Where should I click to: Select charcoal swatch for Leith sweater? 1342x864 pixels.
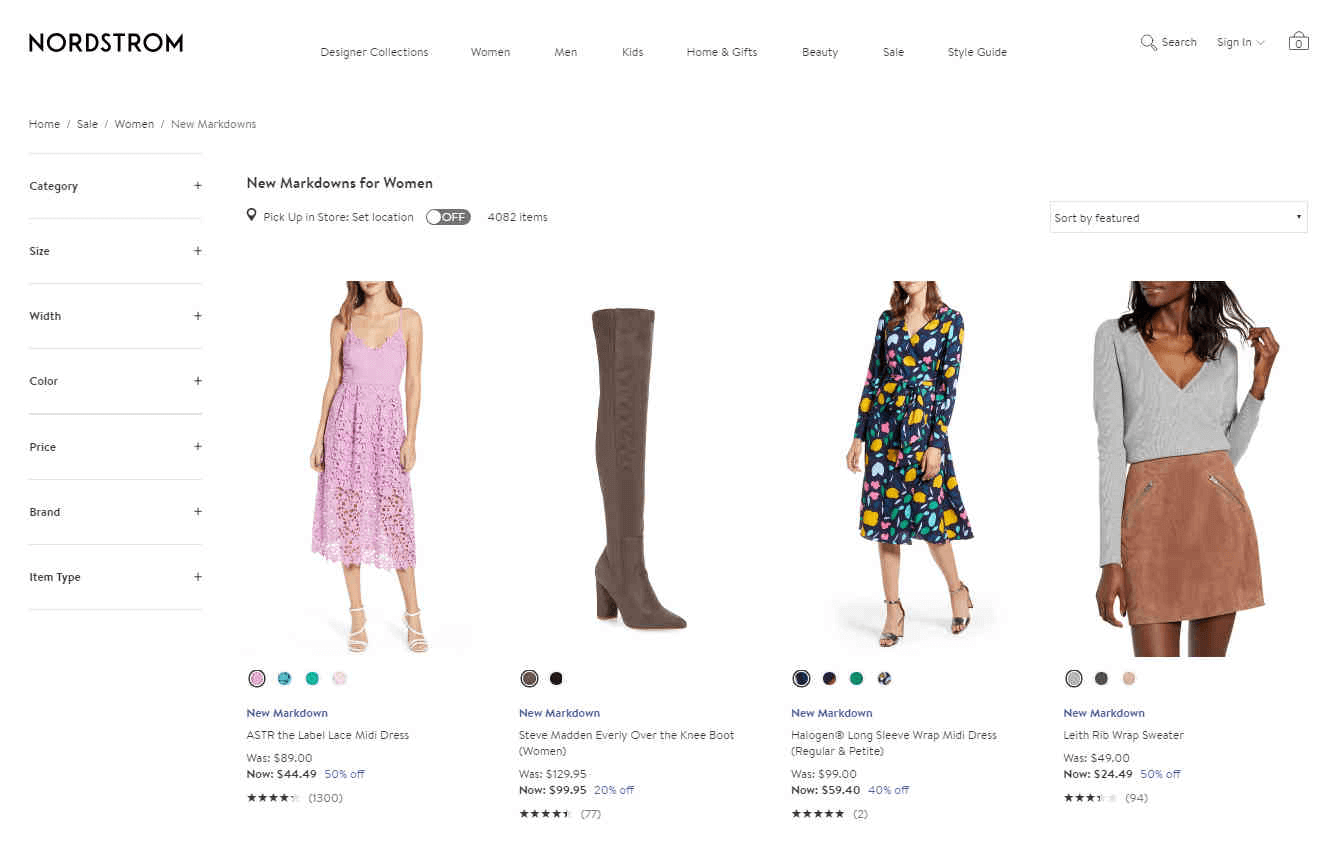pyautogui.click(x=1101, y=678)
